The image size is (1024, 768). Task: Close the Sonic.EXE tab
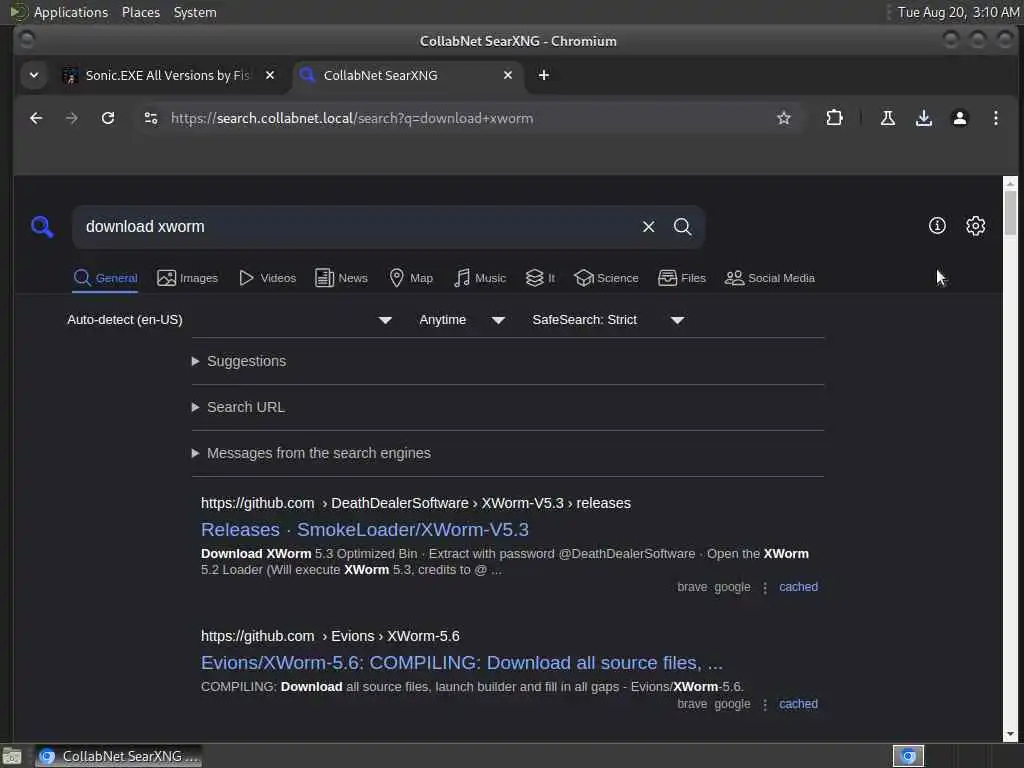(x=270, y=75)
